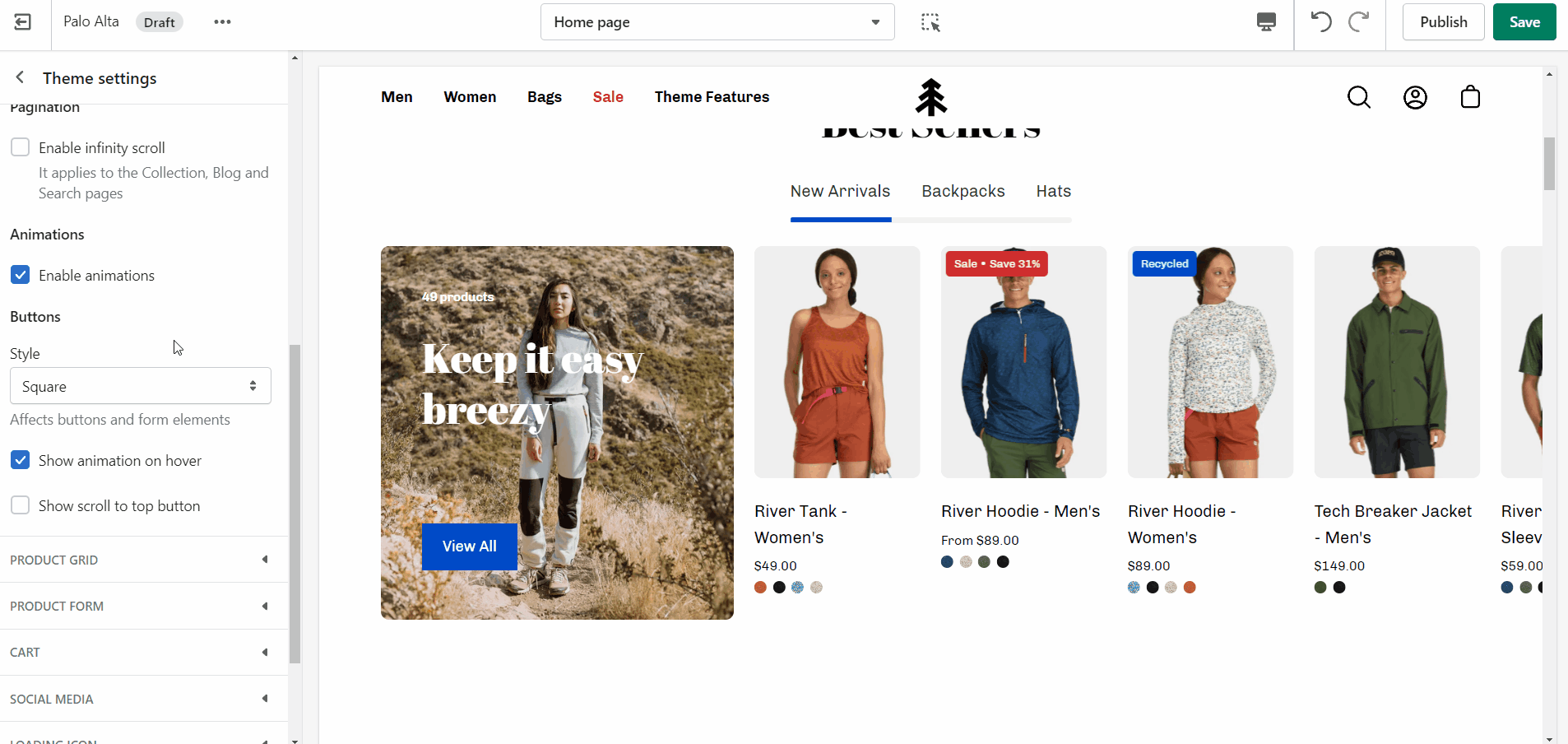Click the View All button
The height and width of the screenshot is (744, 1568).
[x=469, y=546]
